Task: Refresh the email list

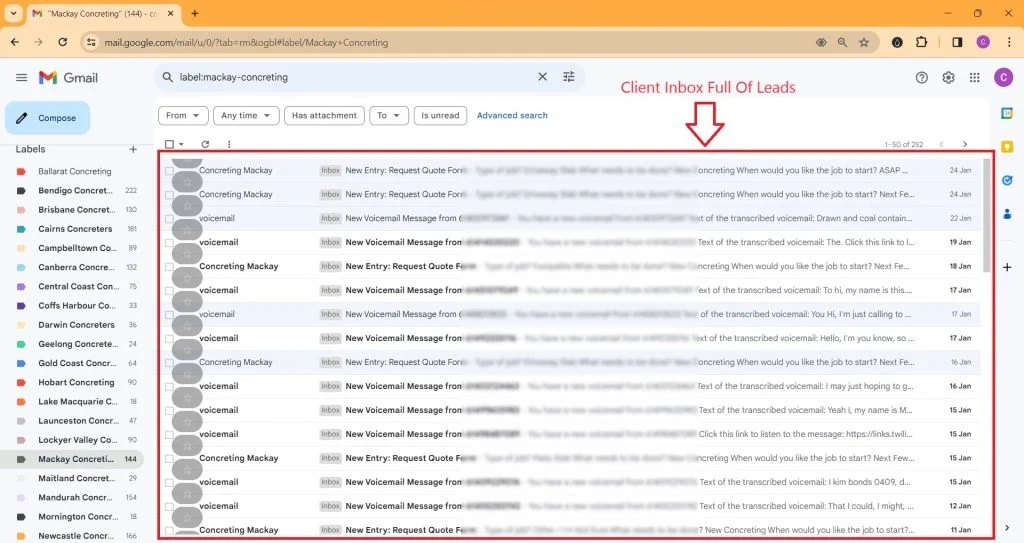Action: pos(205,144)
